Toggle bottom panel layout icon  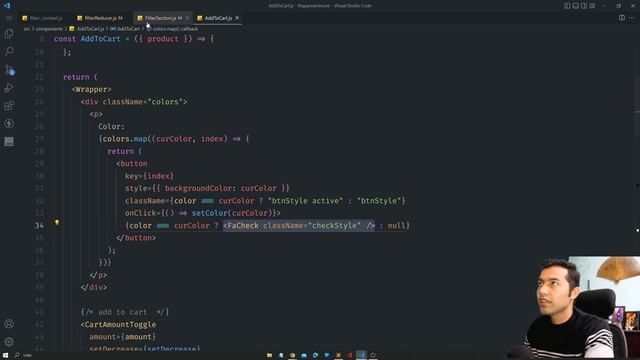[576, 6]
